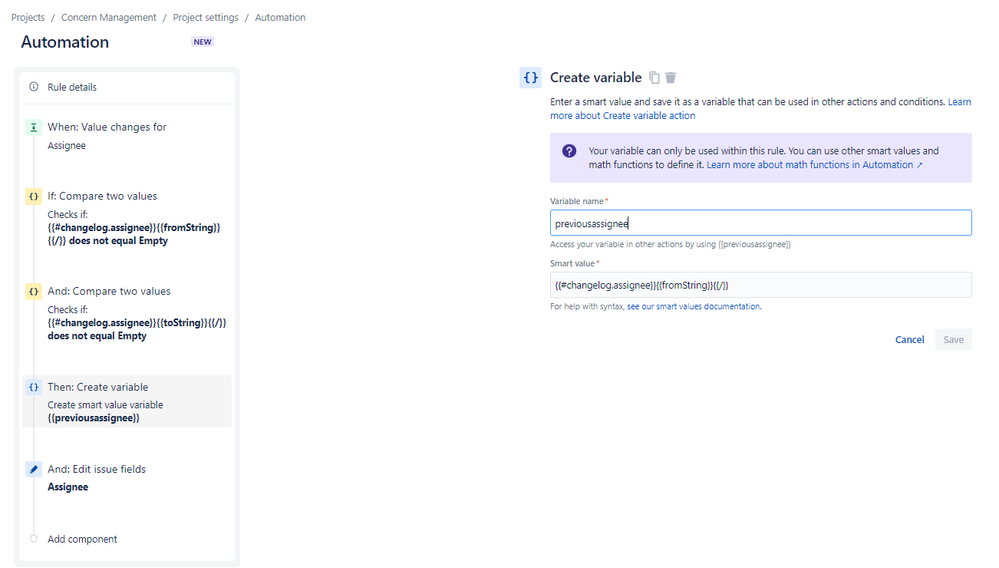Click the Cancel button

point(909,339)
